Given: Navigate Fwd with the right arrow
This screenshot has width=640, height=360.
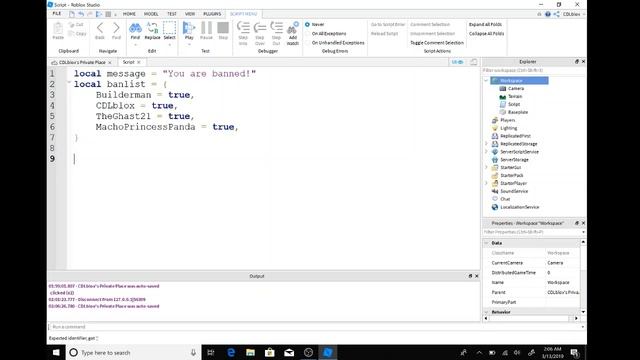Looking at the screenshot, I should tap(116, 31).
